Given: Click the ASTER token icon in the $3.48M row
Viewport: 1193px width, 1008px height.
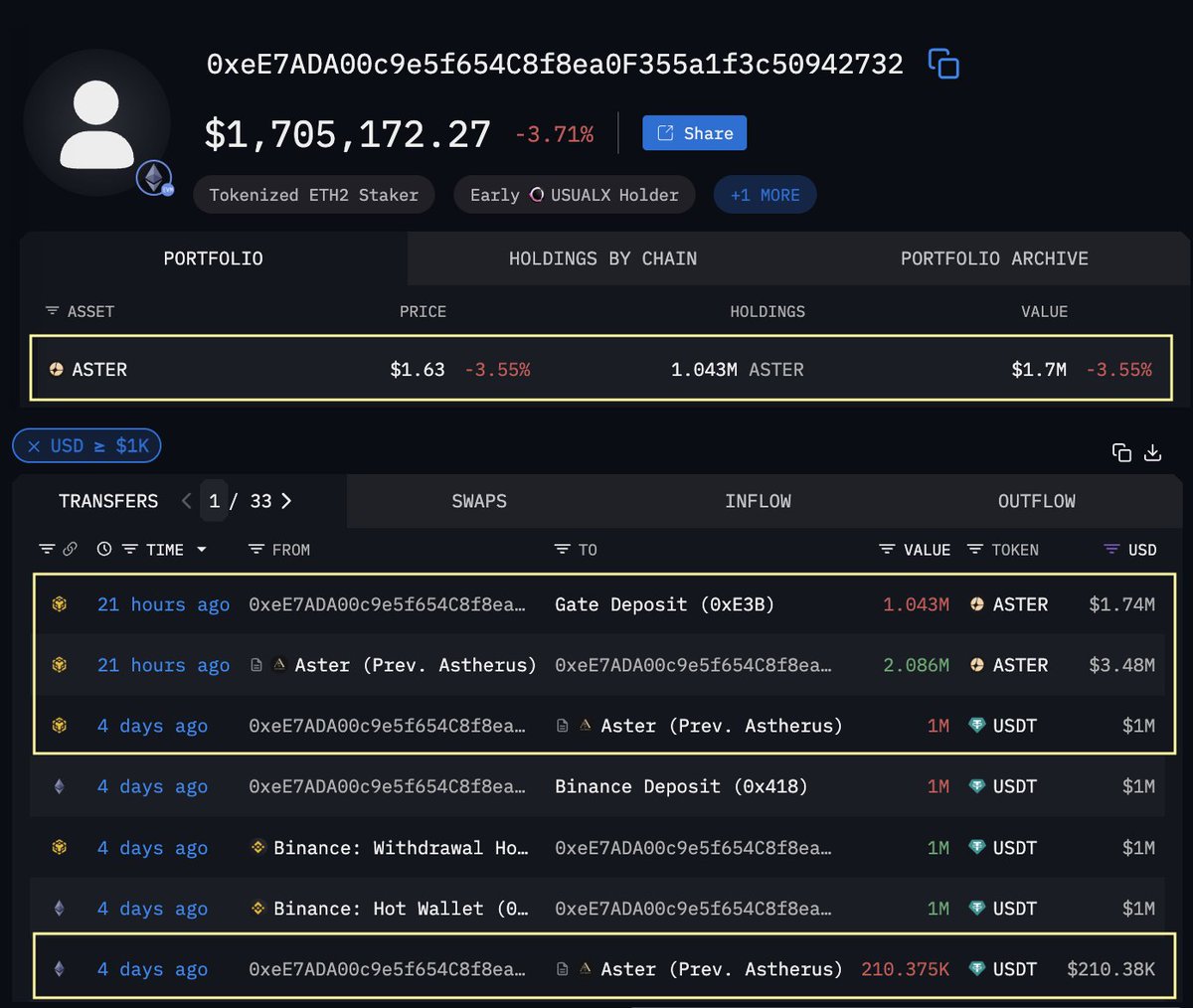Looking at the screenshot, I should 977,665.
